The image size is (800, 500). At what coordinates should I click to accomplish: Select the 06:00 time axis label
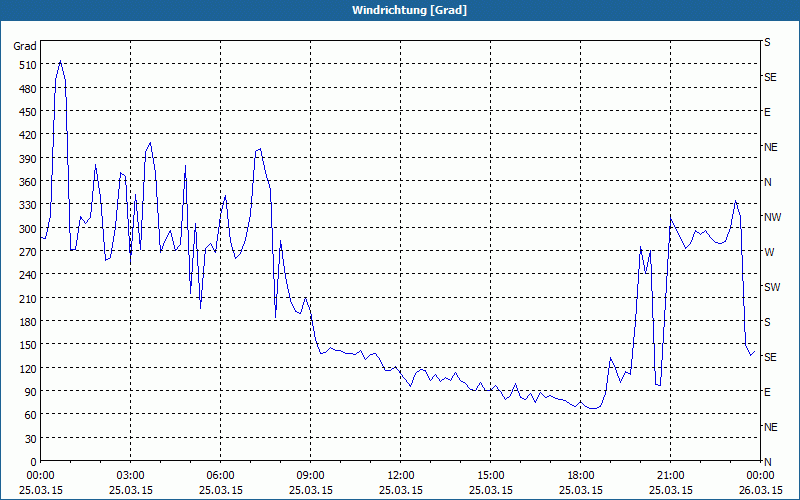point(220,476)
